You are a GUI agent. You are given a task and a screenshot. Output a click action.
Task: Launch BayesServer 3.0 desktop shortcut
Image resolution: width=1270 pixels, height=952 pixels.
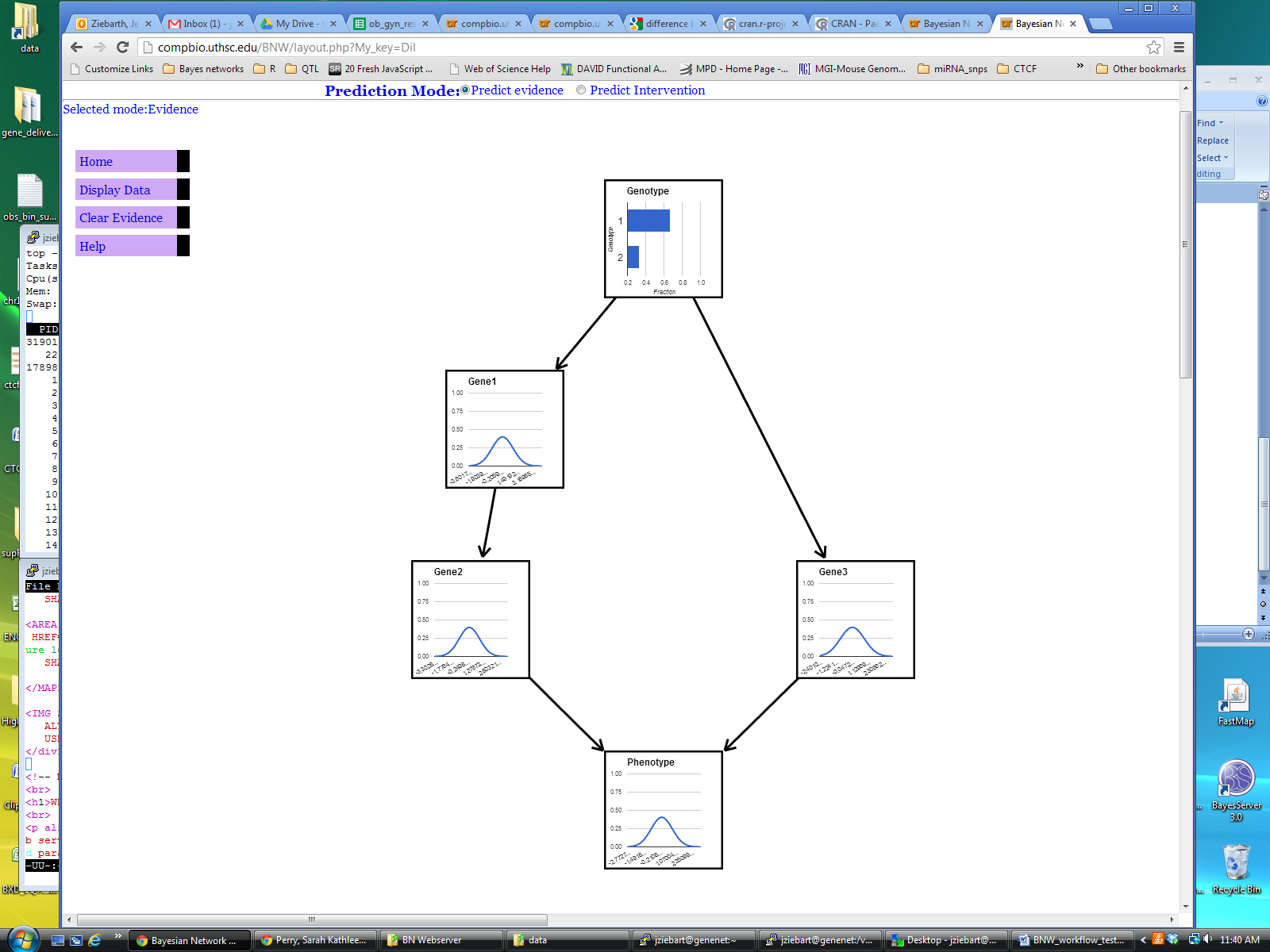click(x=1236, y=790)
